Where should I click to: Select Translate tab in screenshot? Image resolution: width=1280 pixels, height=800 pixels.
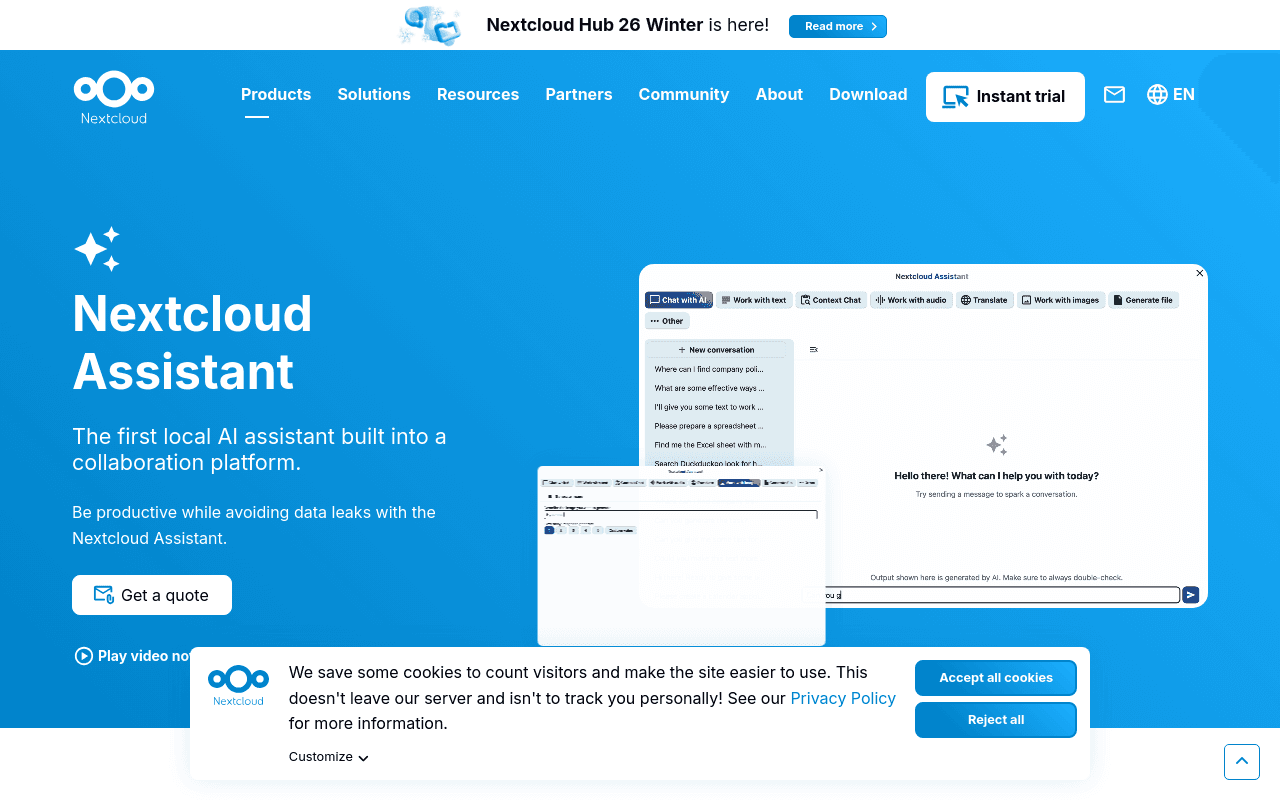[985, 300]
